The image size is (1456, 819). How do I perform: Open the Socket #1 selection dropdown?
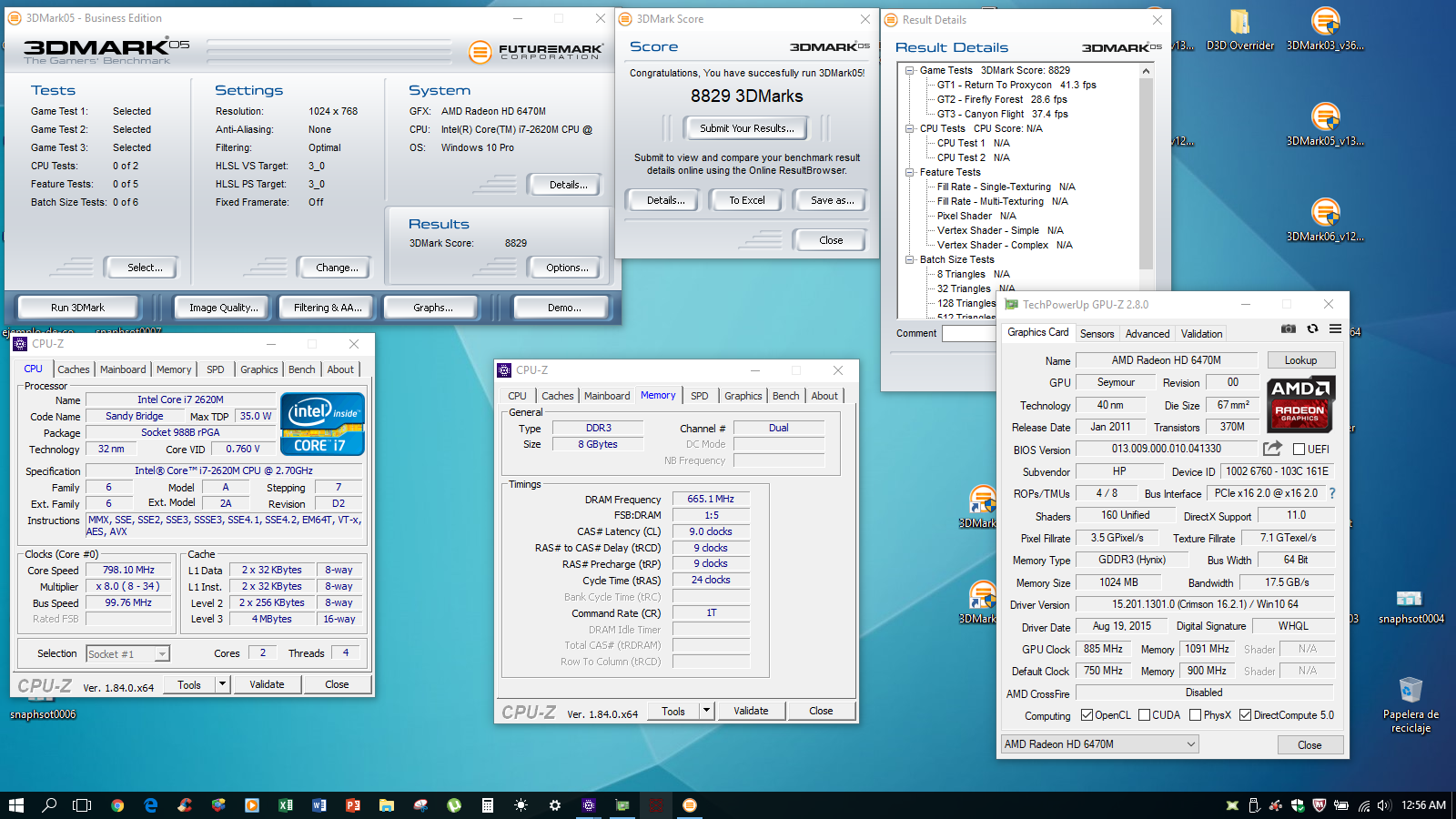(127, 653)
